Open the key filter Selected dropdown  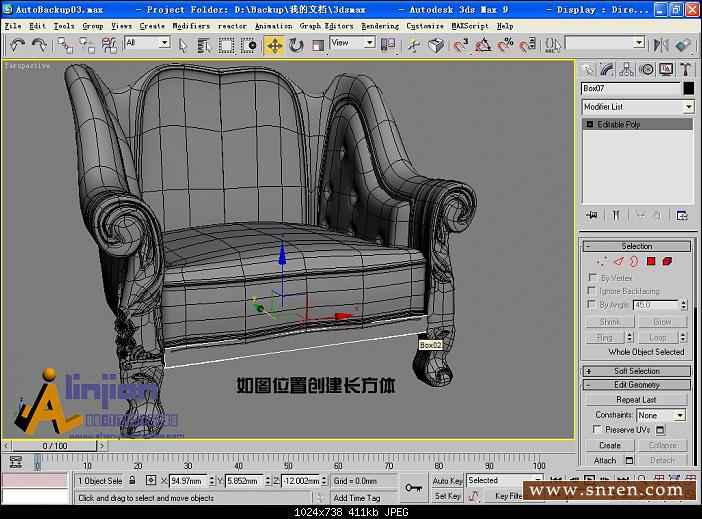point(505,480)
